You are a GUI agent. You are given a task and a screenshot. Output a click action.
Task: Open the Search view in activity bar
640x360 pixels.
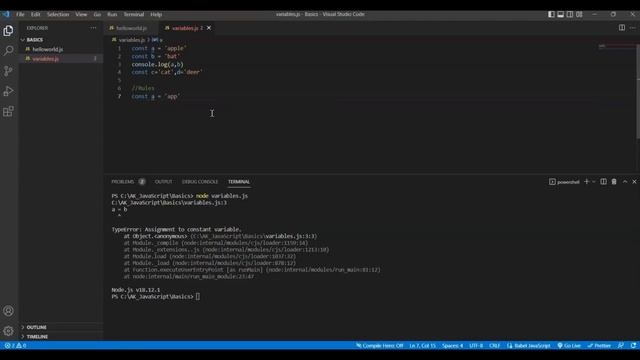(x=8, y=51)
